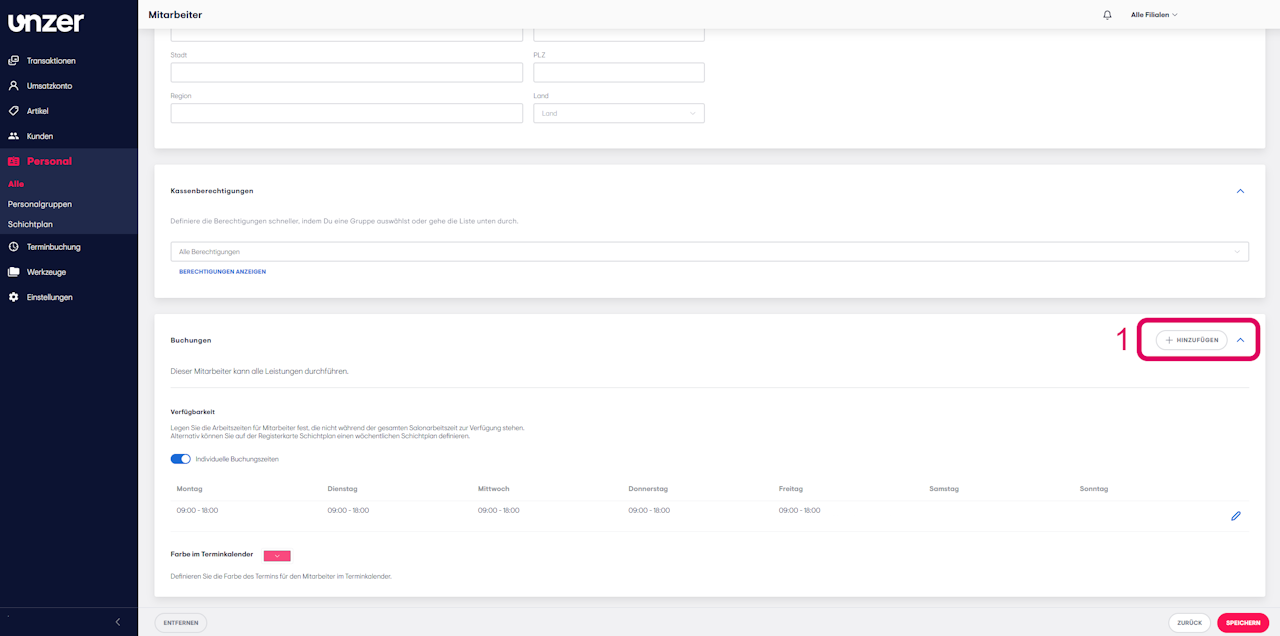Click the Sonntag column header

(1094, 489)
